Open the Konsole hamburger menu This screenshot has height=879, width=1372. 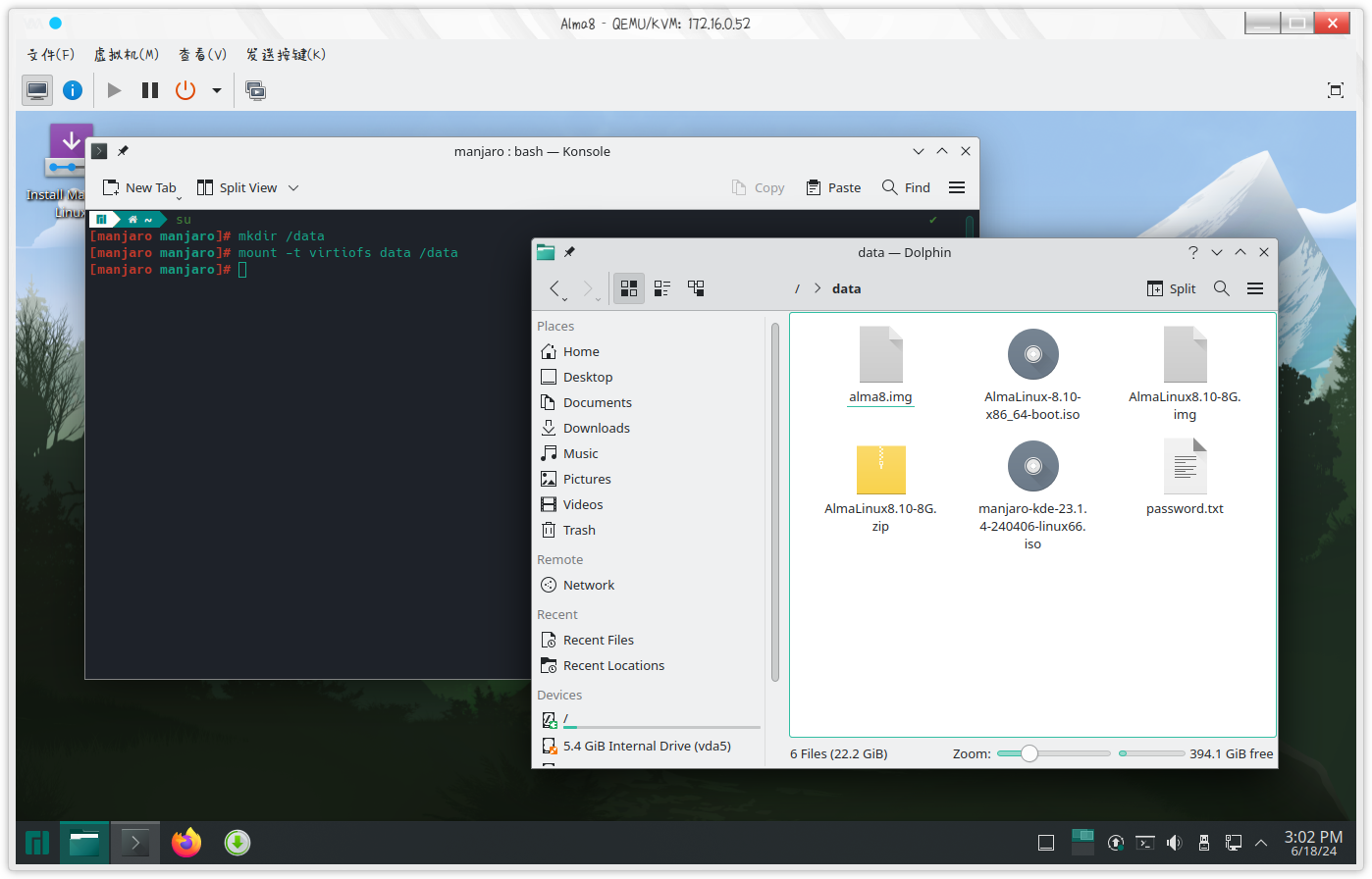[x=957, y=187]
